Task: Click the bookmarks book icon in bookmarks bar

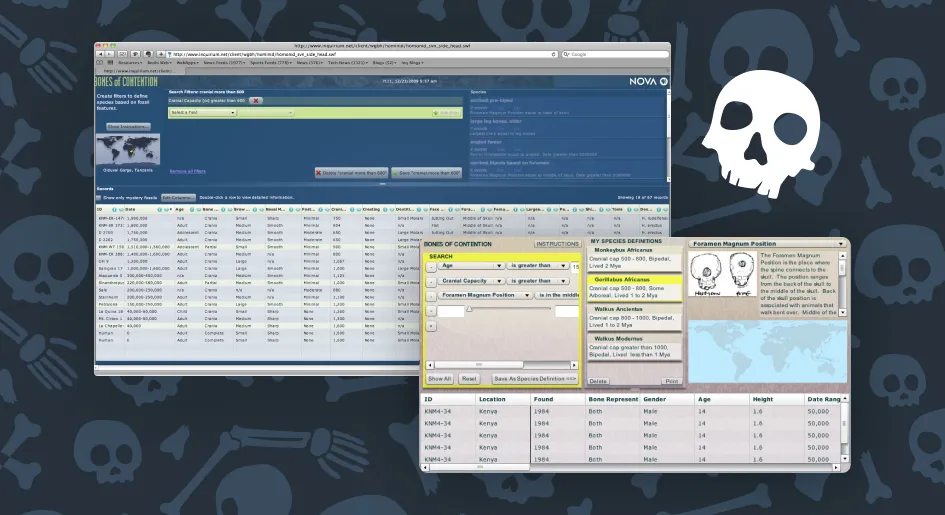Action: pos(99,63)
